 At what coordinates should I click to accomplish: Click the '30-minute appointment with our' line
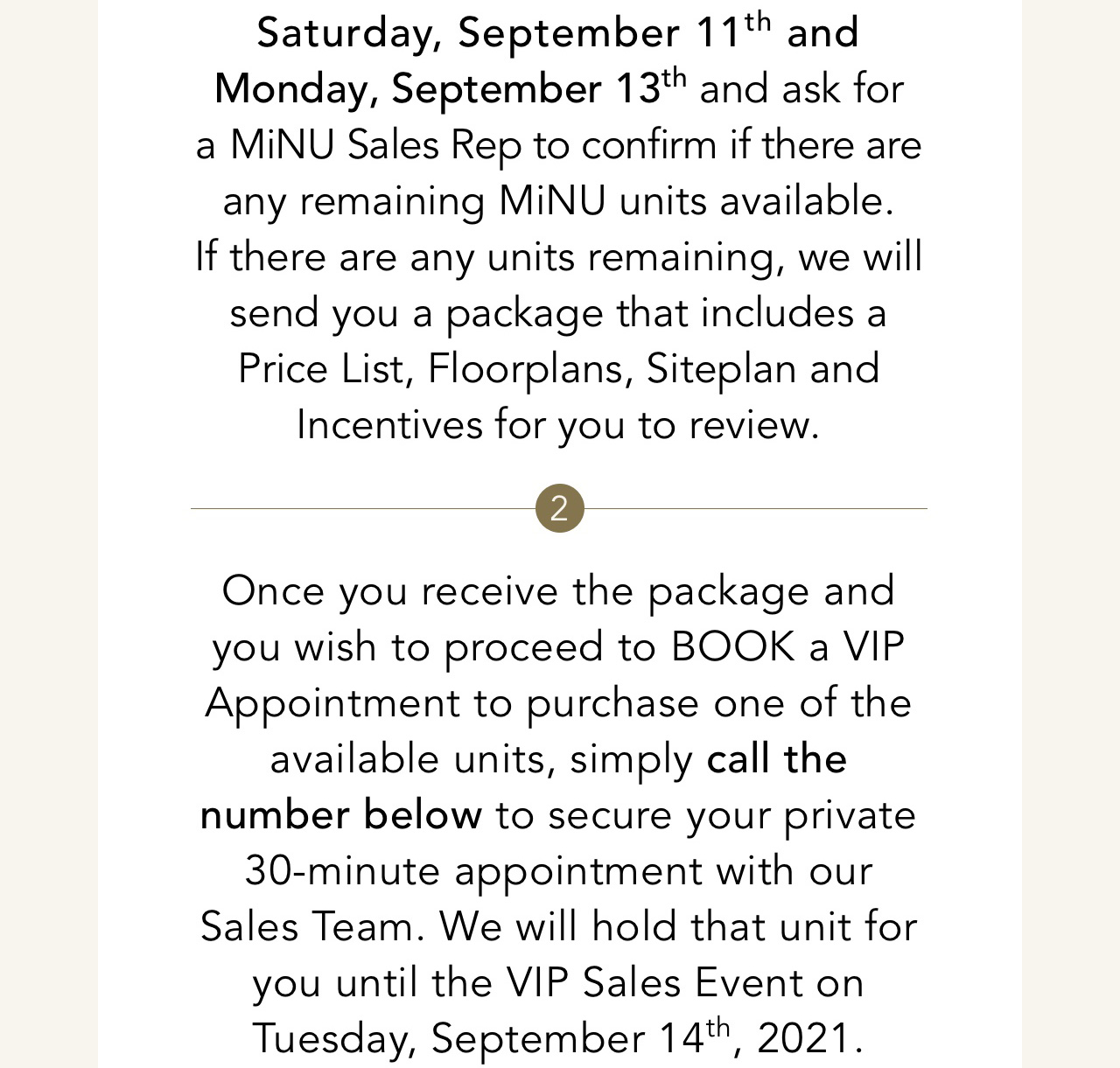click(x=559, y=871)
